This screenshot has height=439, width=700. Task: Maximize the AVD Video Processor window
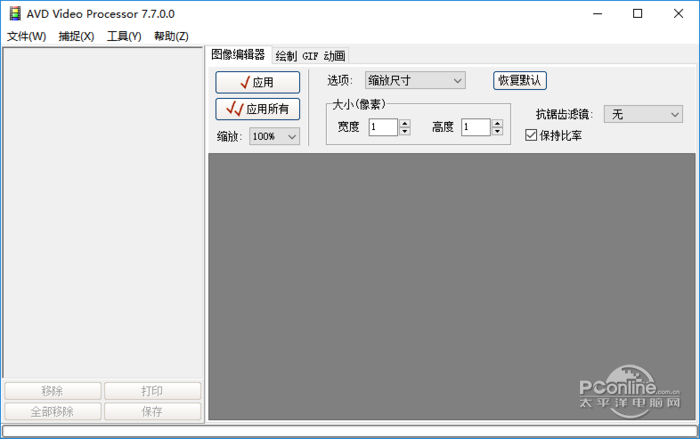coord(638,14)
